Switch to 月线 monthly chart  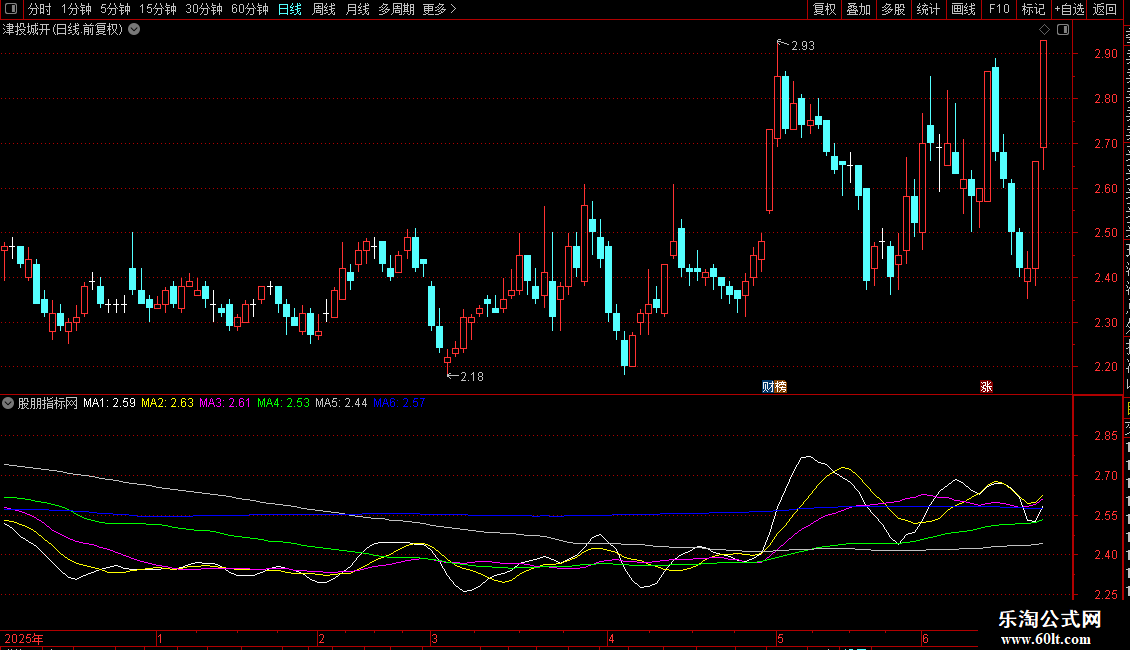click(x=357, y=9)
